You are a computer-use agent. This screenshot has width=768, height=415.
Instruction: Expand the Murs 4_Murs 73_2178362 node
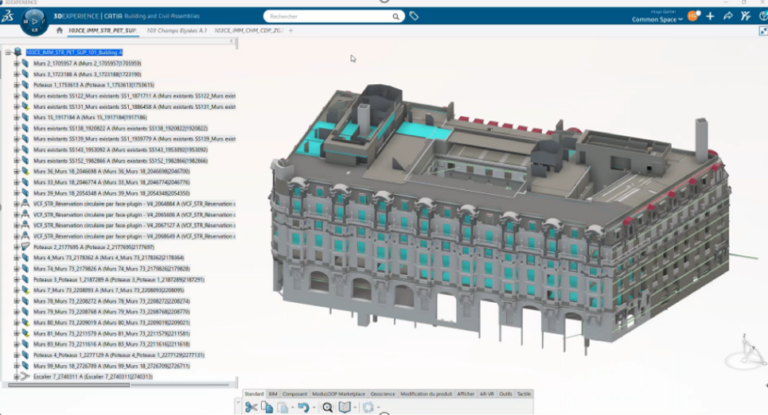[17, 258]
